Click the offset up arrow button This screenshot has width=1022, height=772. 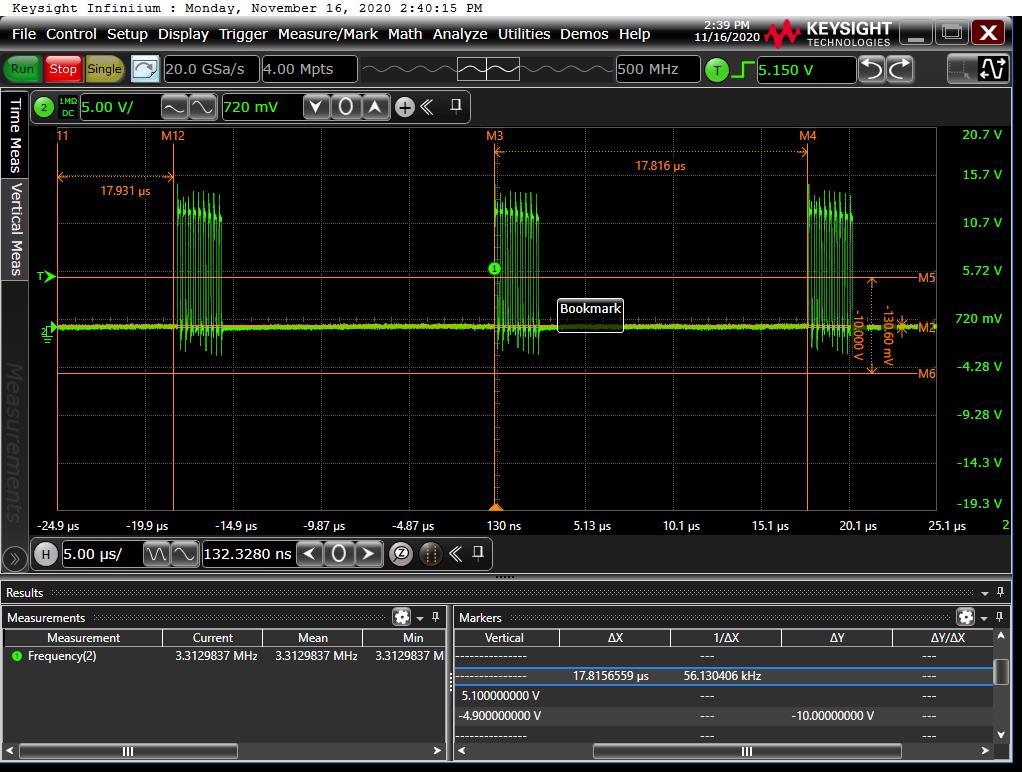click(375, 108)
